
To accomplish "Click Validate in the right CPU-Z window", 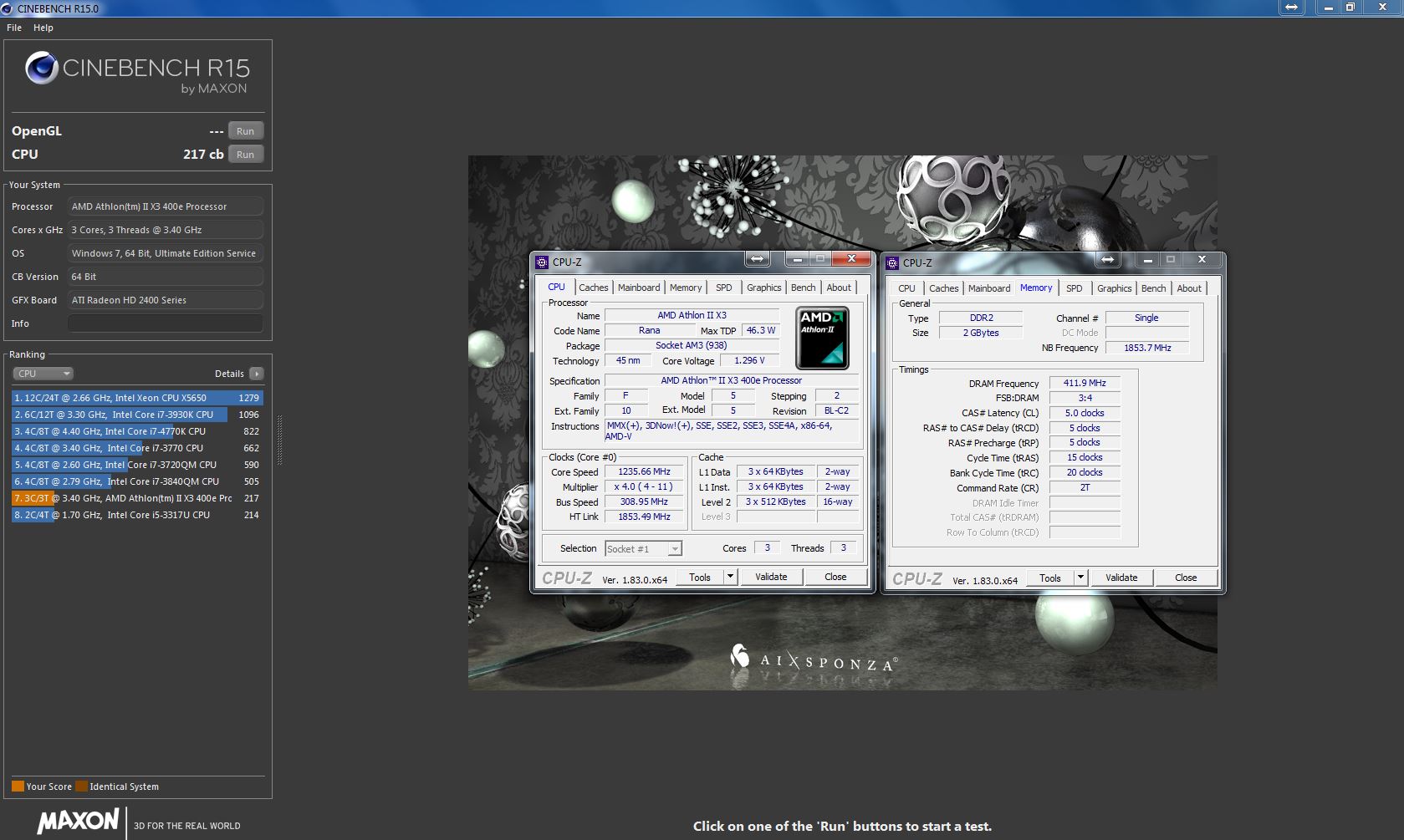I will point(1121,578).
